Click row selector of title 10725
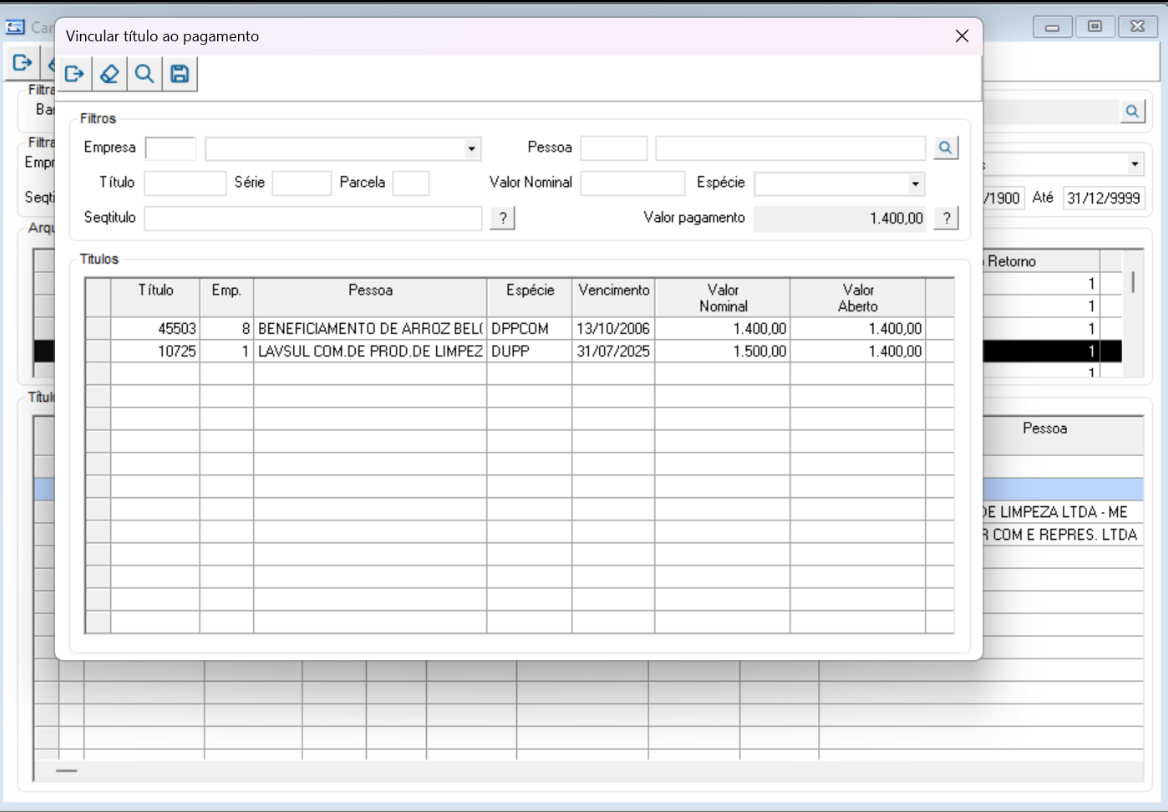Screen dimensions: 1168x812 pos(98,352)
